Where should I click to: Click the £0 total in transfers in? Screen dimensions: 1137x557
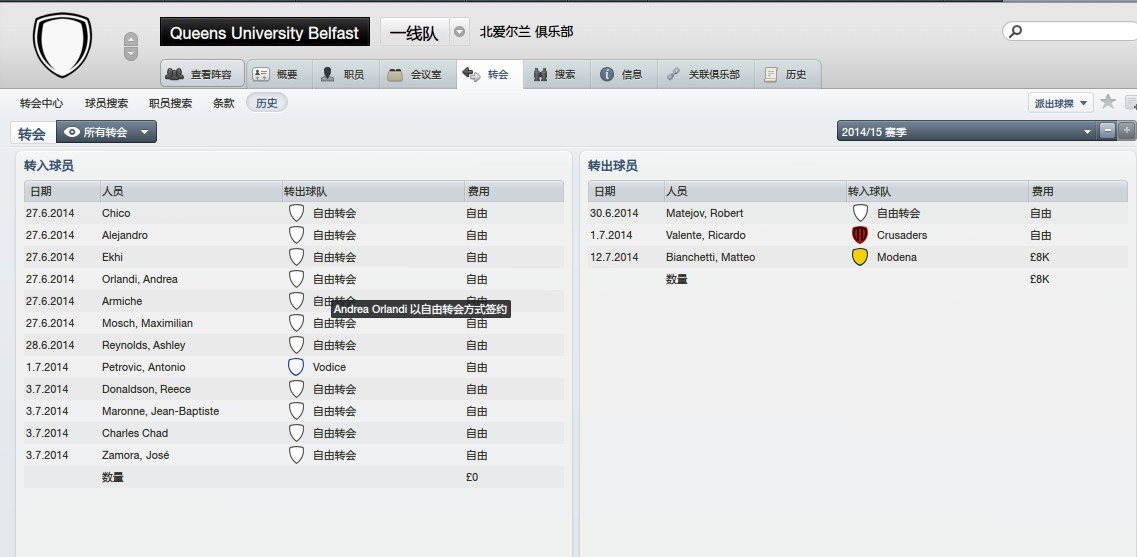(x=472, y=477)
